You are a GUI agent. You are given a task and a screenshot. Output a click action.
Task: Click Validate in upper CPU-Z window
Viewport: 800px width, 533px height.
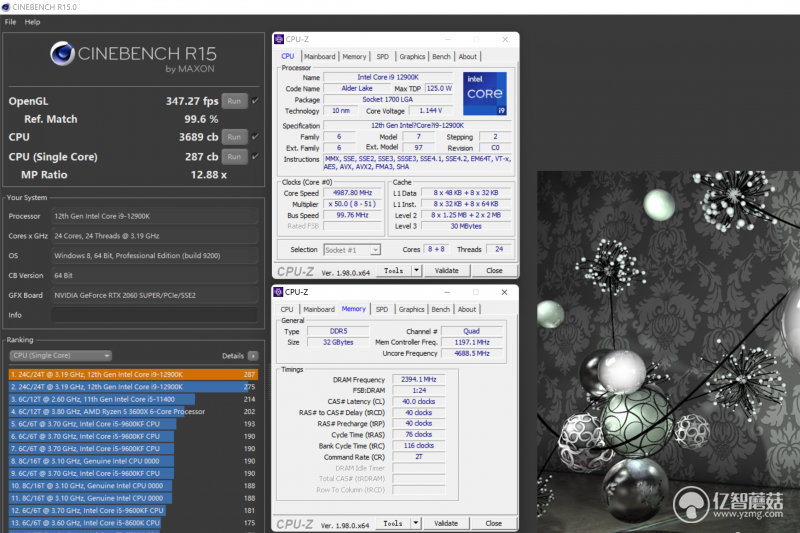447,270
